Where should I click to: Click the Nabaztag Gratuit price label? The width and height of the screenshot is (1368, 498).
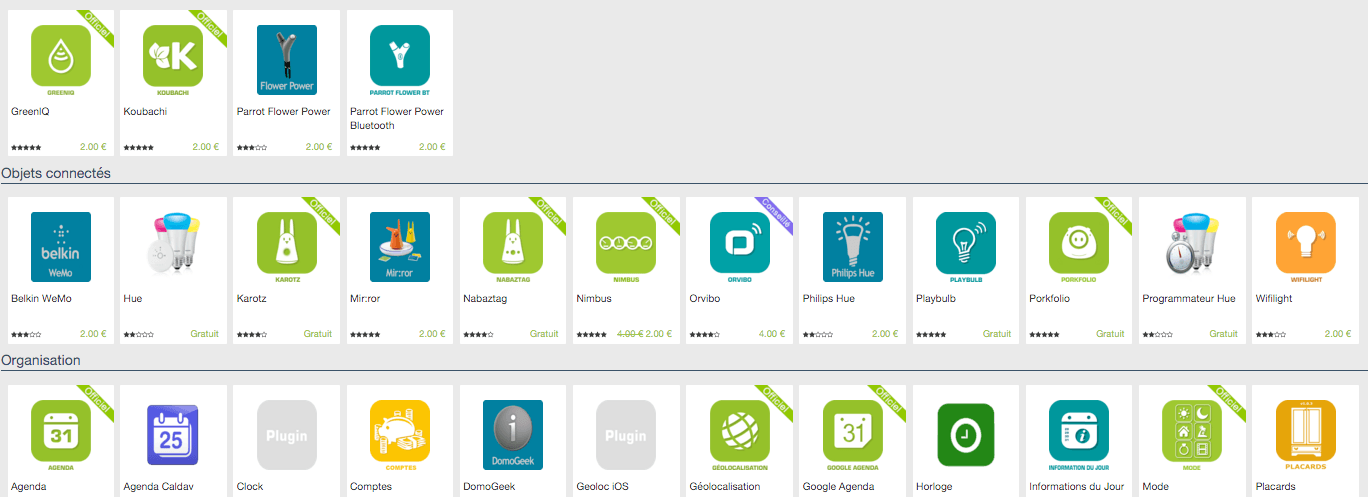(x=544, y=334)
